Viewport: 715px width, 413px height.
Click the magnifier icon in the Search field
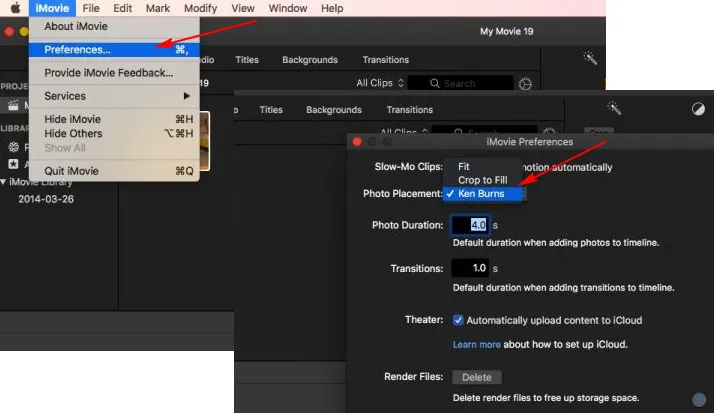(x=435, y=83)
